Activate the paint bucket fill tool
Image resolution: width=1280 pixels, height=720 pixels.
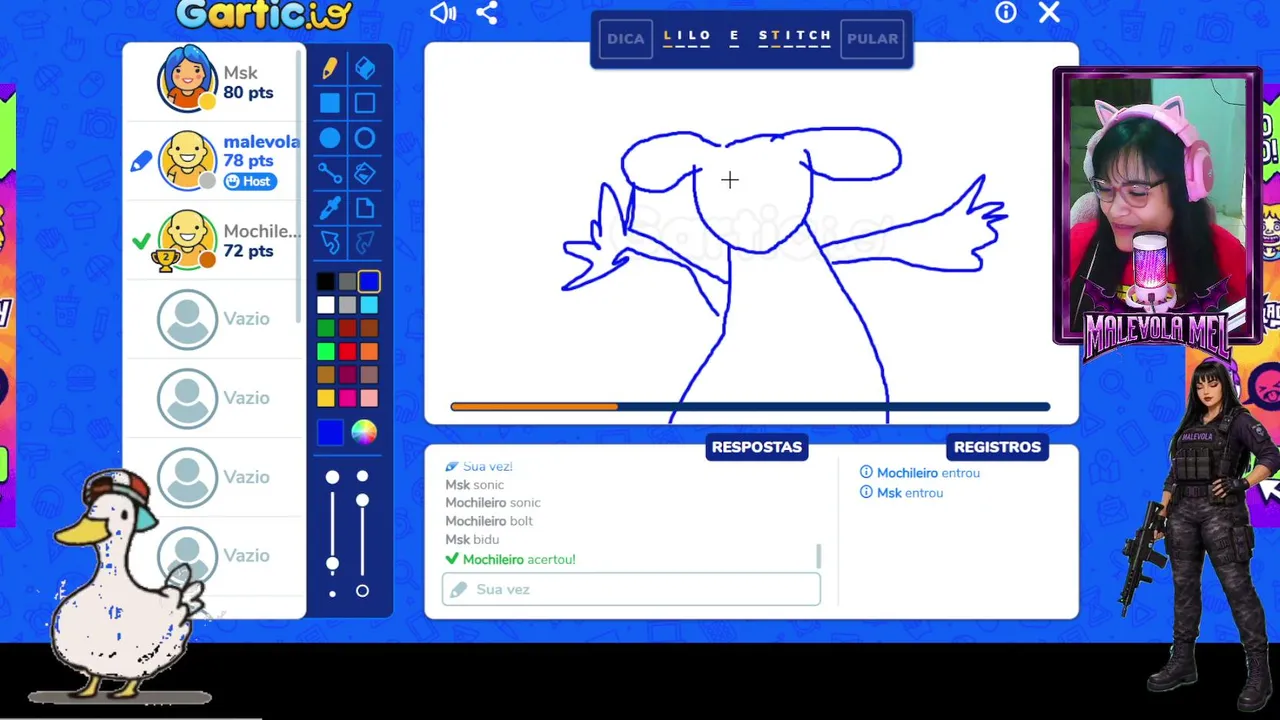365,174
